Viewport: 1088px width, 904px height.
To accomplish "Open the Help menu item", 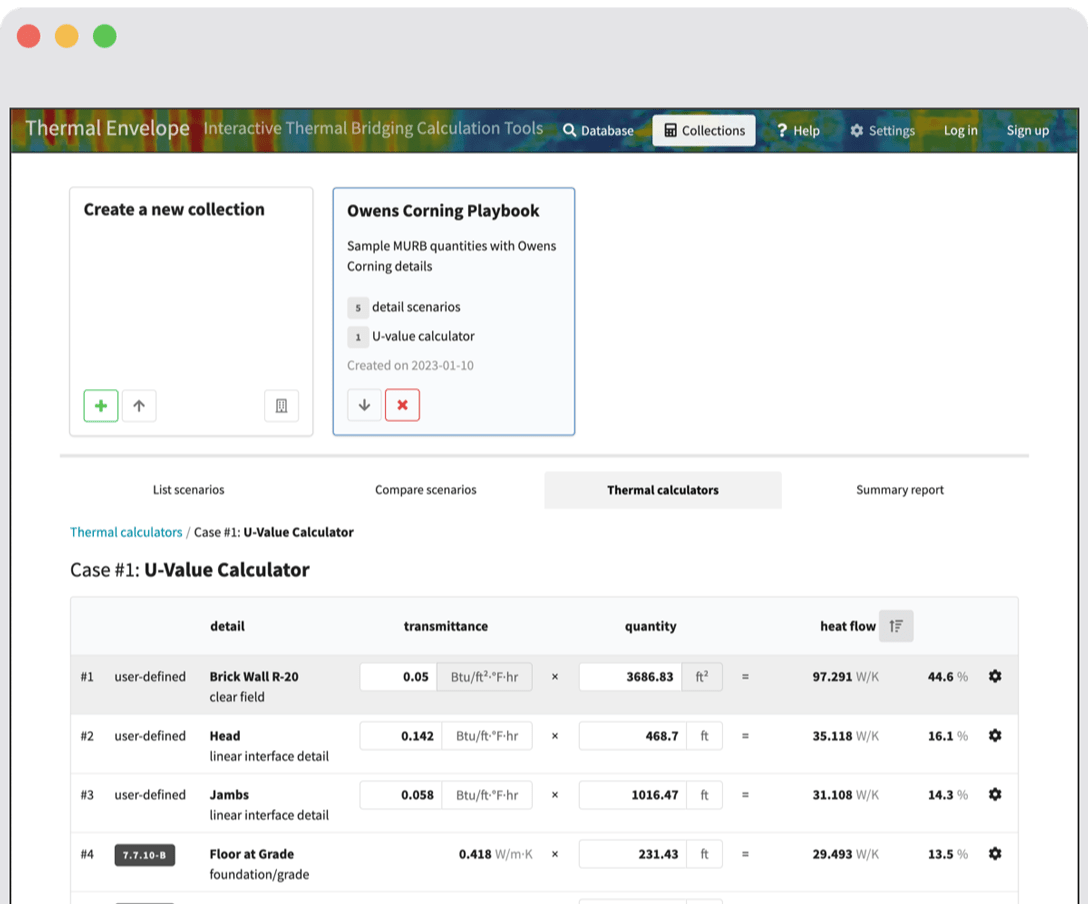I will point(798,131).
